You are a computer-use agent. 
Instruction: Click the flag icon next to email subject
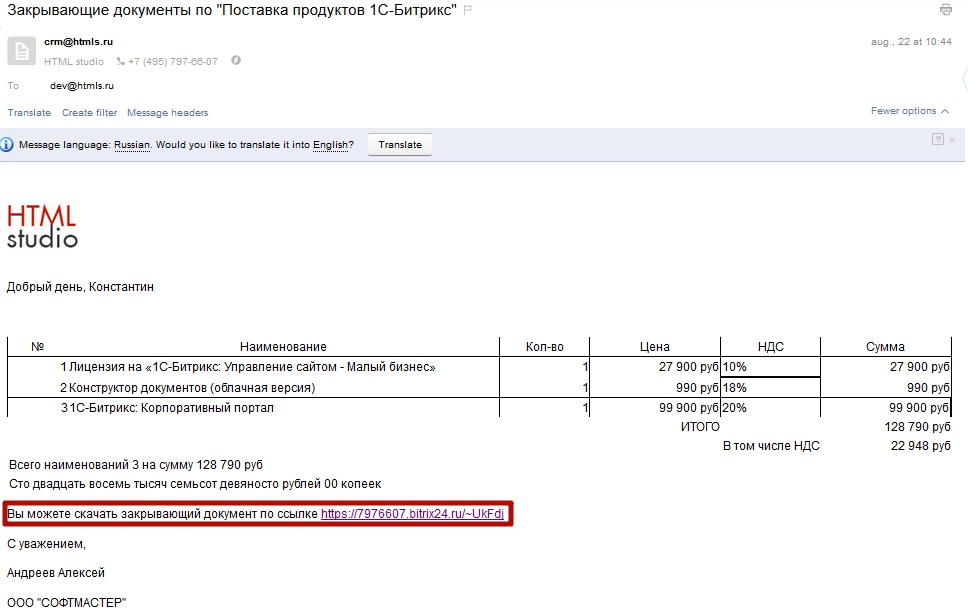[469, 10]
